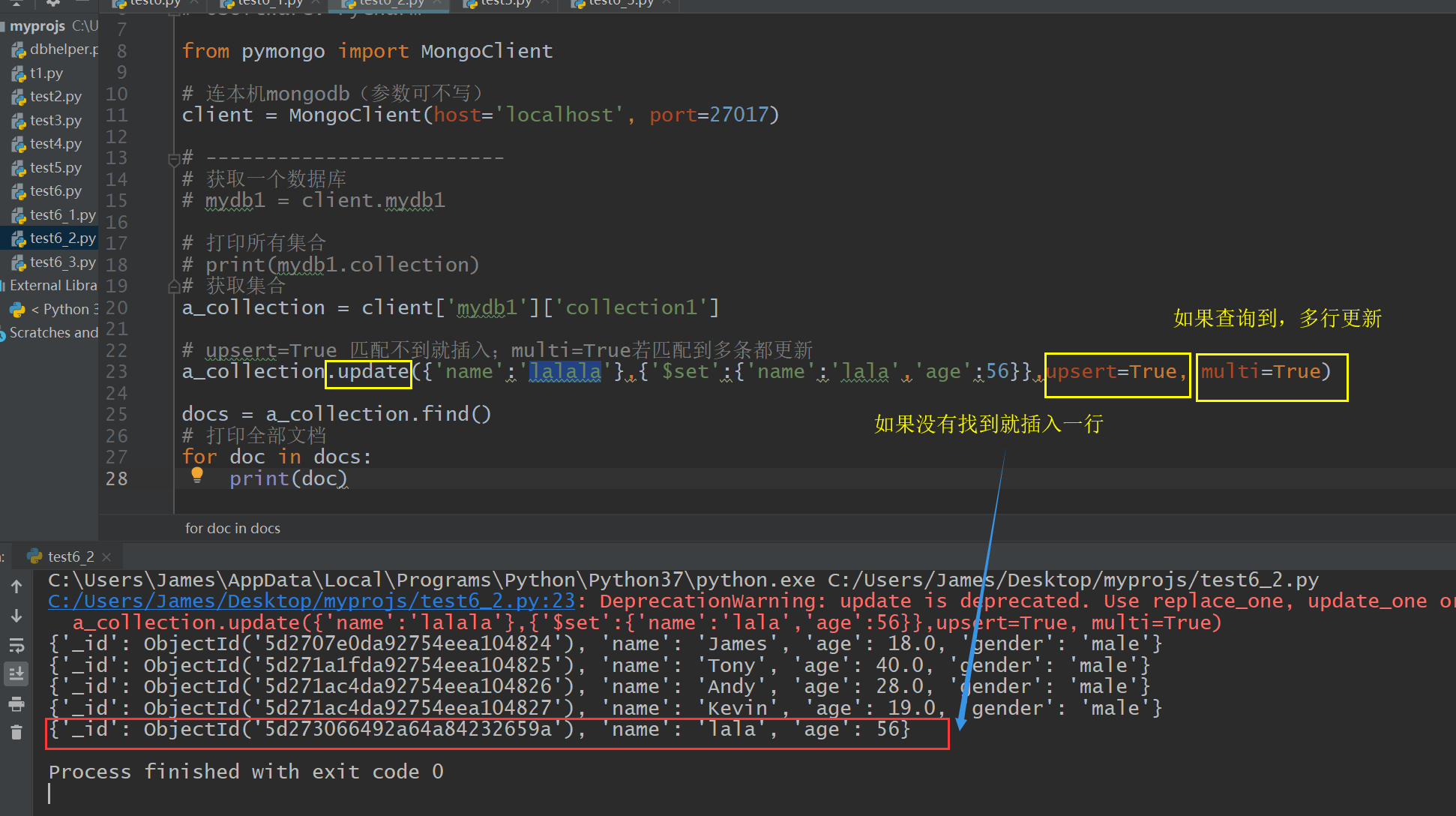Open the test5.py editor tab
The image size is (1456, 816).
pyautogui.click(x=505, y=3)
